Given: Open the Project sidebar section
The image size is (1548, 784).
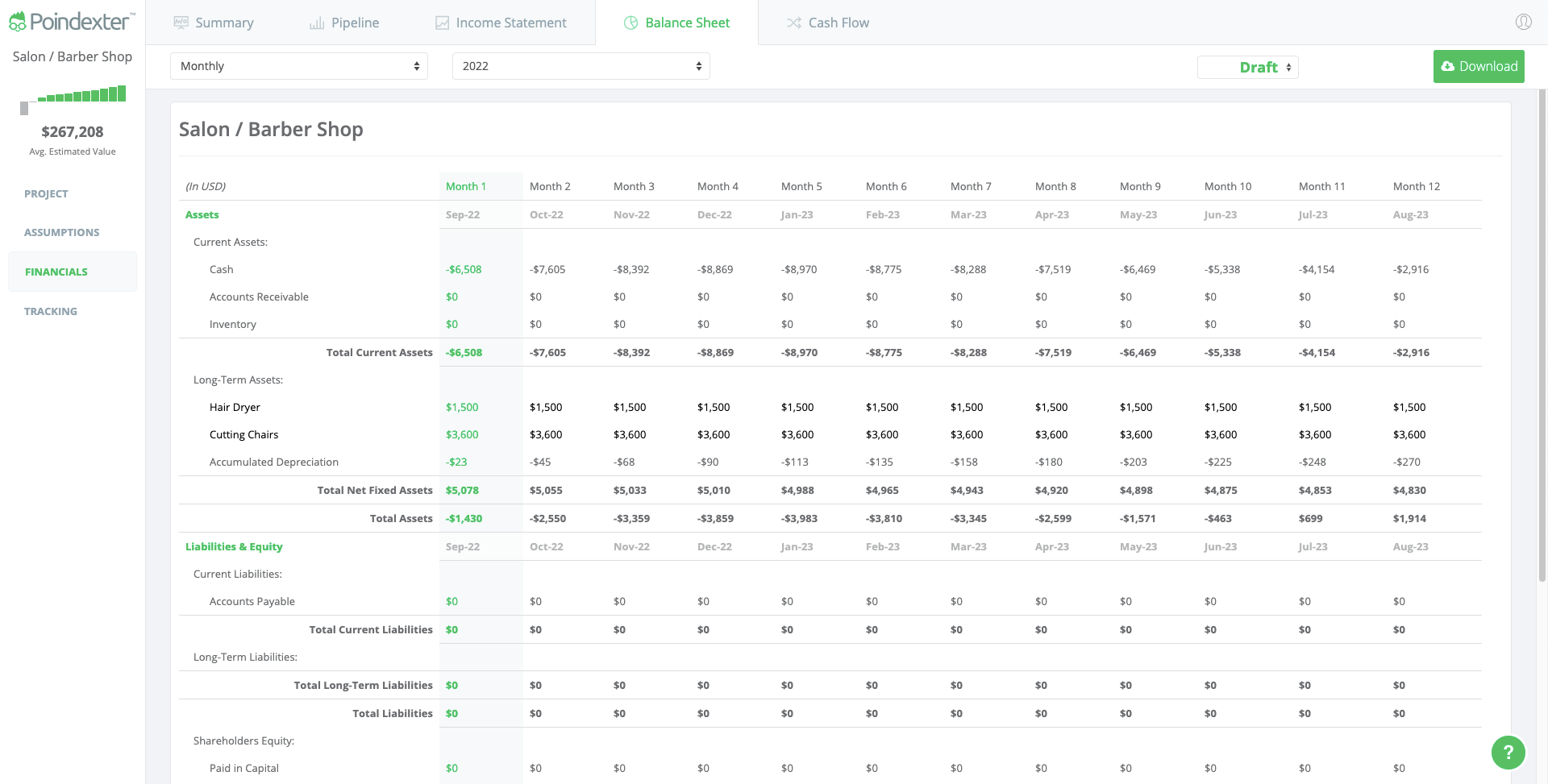Looking at the screenshot, I should coord(46,194).
